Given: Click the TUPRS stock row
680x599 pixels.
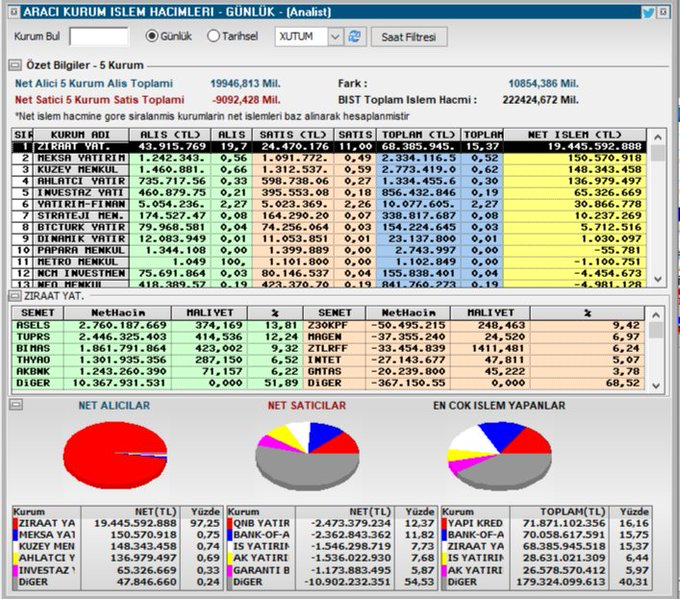Looking at the screenshot, I should 157,337.
